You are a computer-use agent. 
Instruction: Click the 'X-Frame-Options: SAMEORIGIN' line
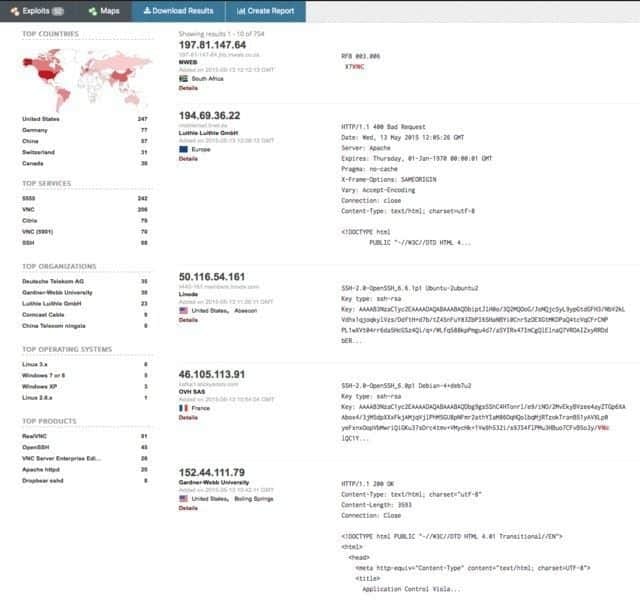coord(389,179)
